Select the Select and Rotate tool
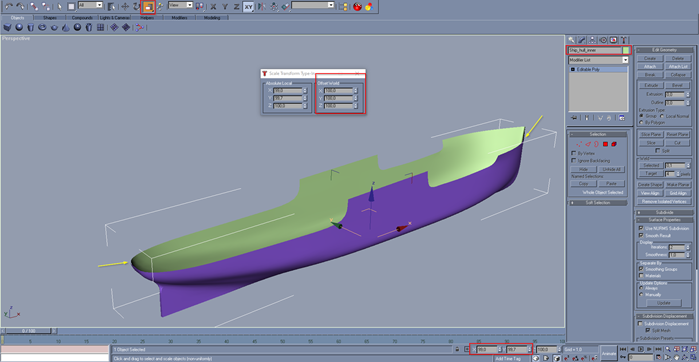The width and height of the screenshot is (699, 362). [136, 6]
